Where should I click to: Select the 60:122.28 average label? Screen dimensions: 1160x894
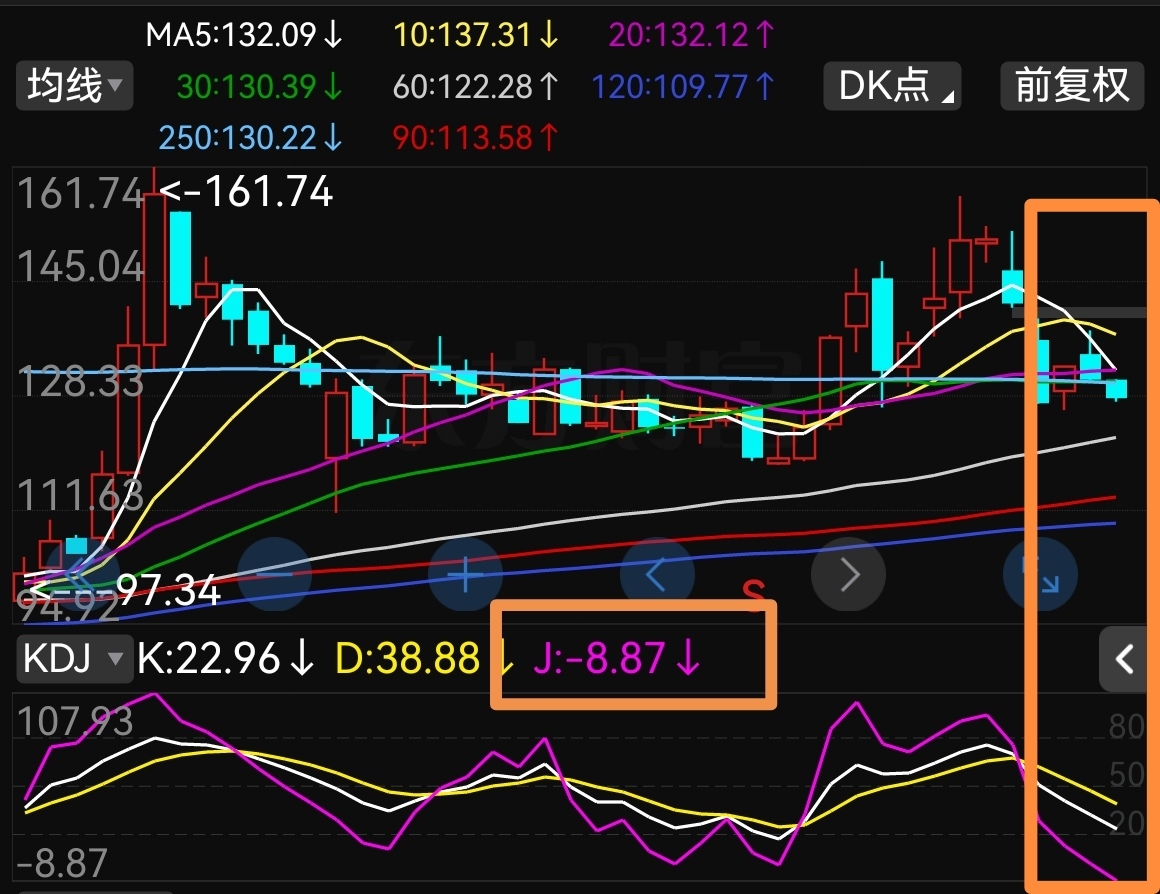[x=476, y=87]
